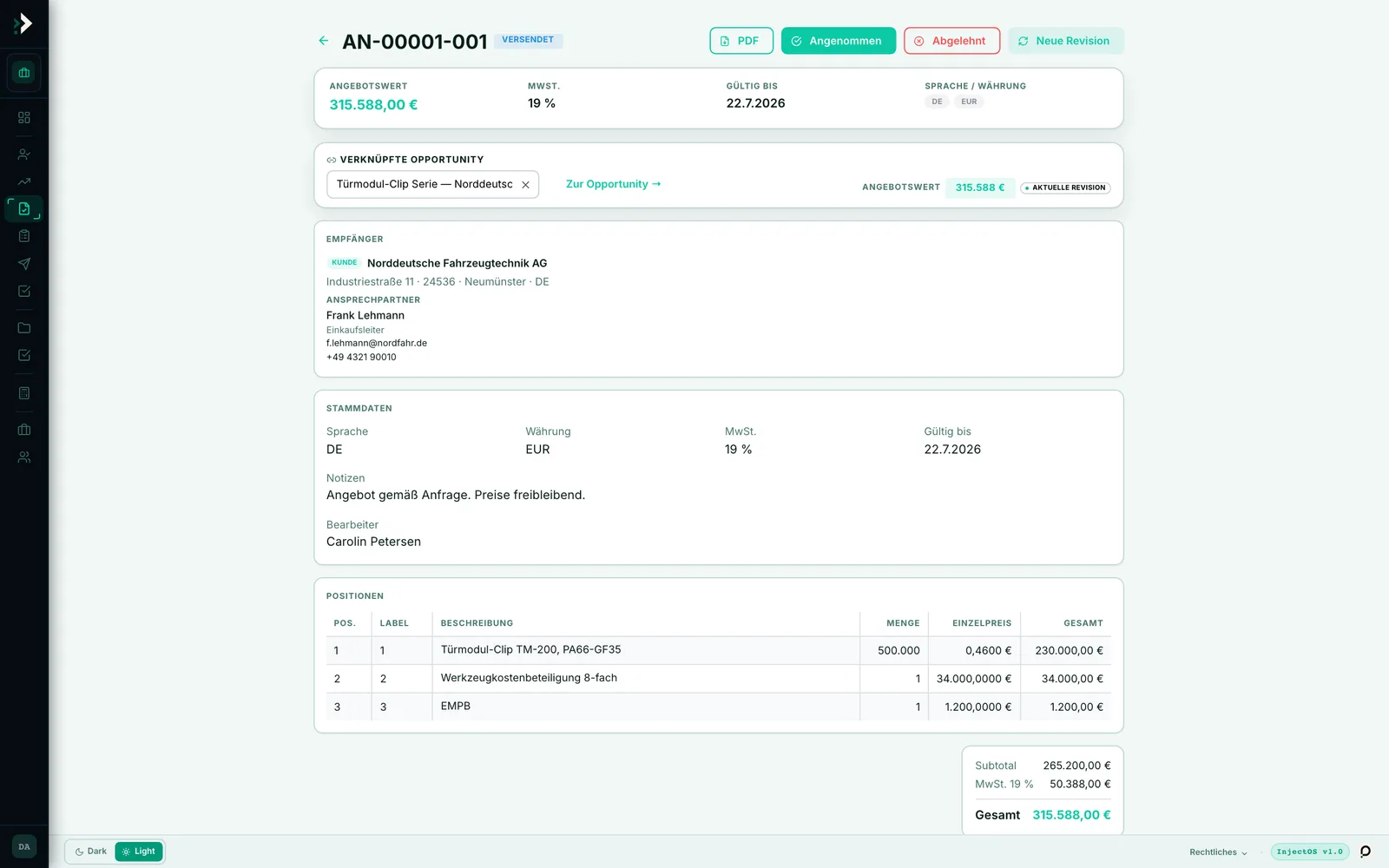The image size is (1389, 868).
Task: Click the EMPB description cell
Action: pos(646,707)
